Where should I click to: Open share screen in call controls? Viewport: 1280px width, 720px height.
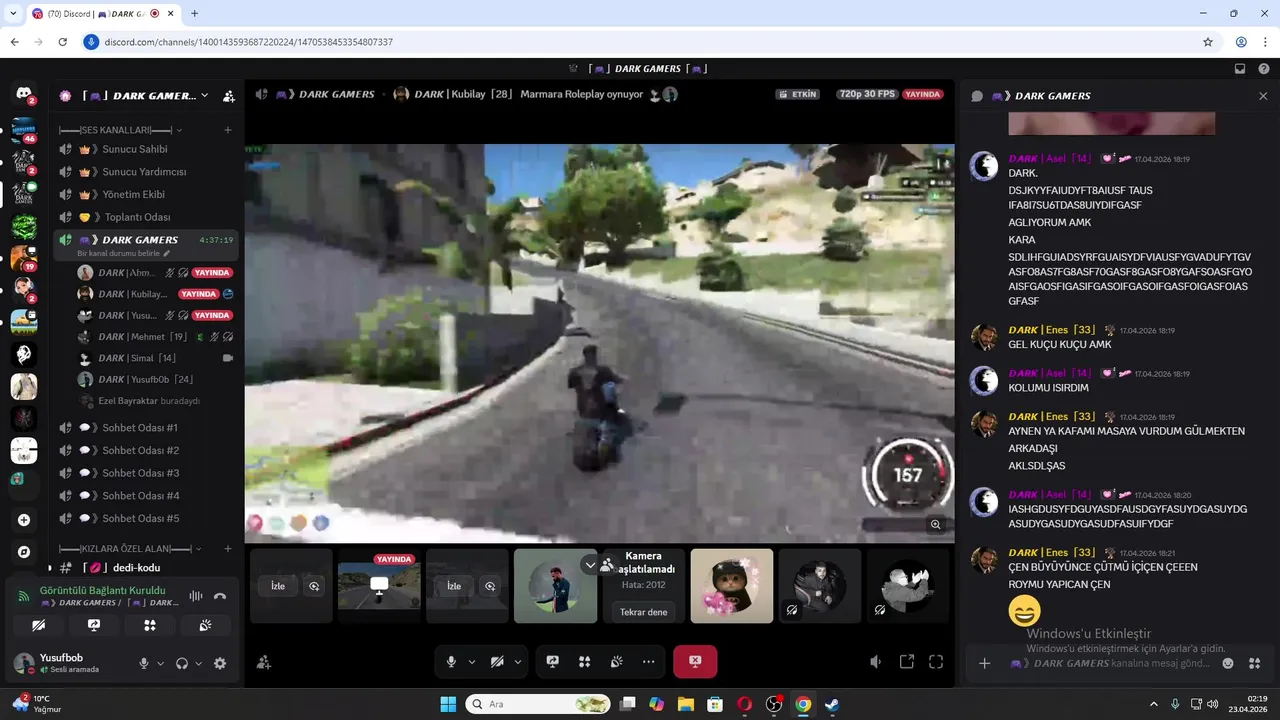(x=552, y=662)
